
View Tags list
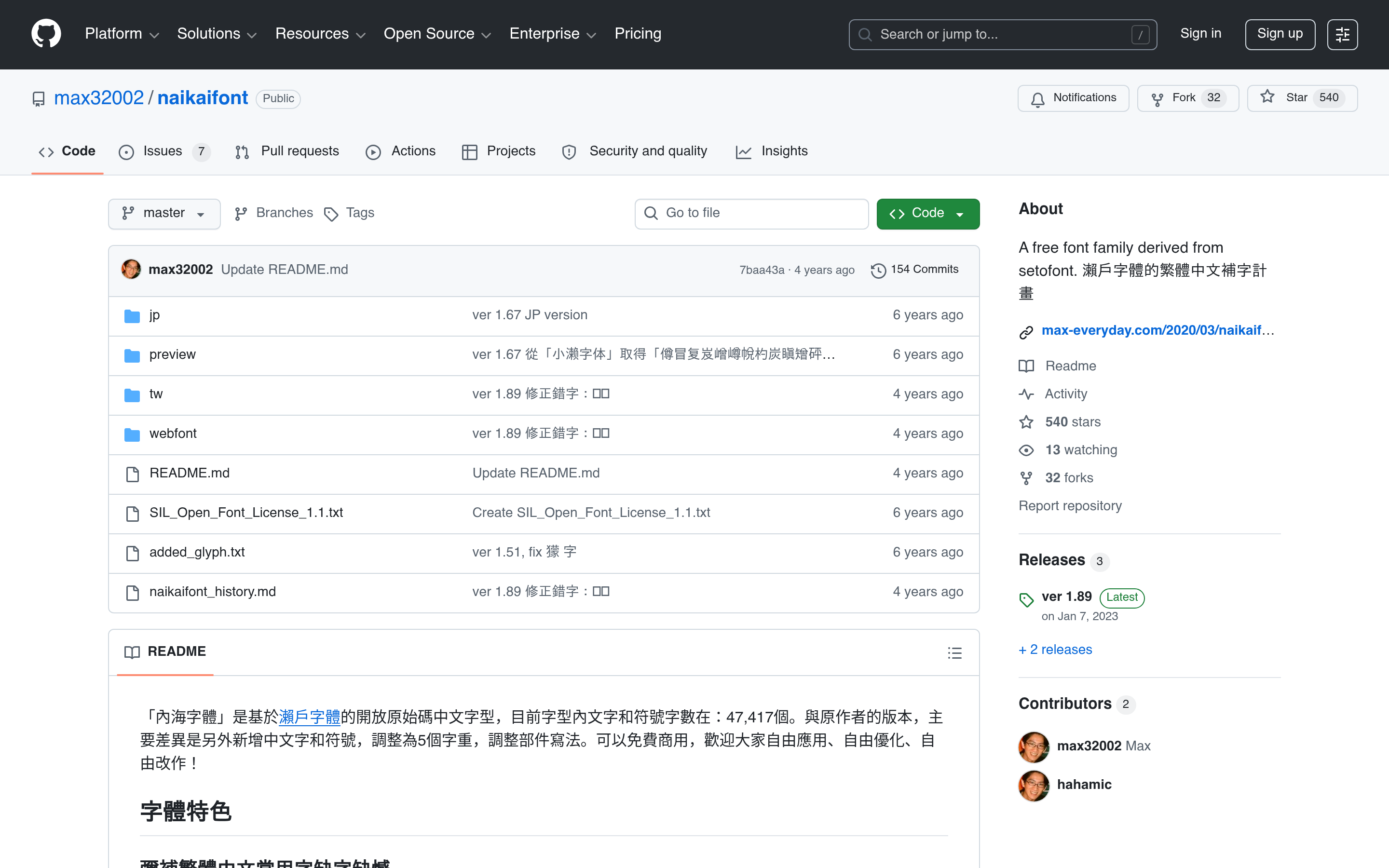click(349, 214)
